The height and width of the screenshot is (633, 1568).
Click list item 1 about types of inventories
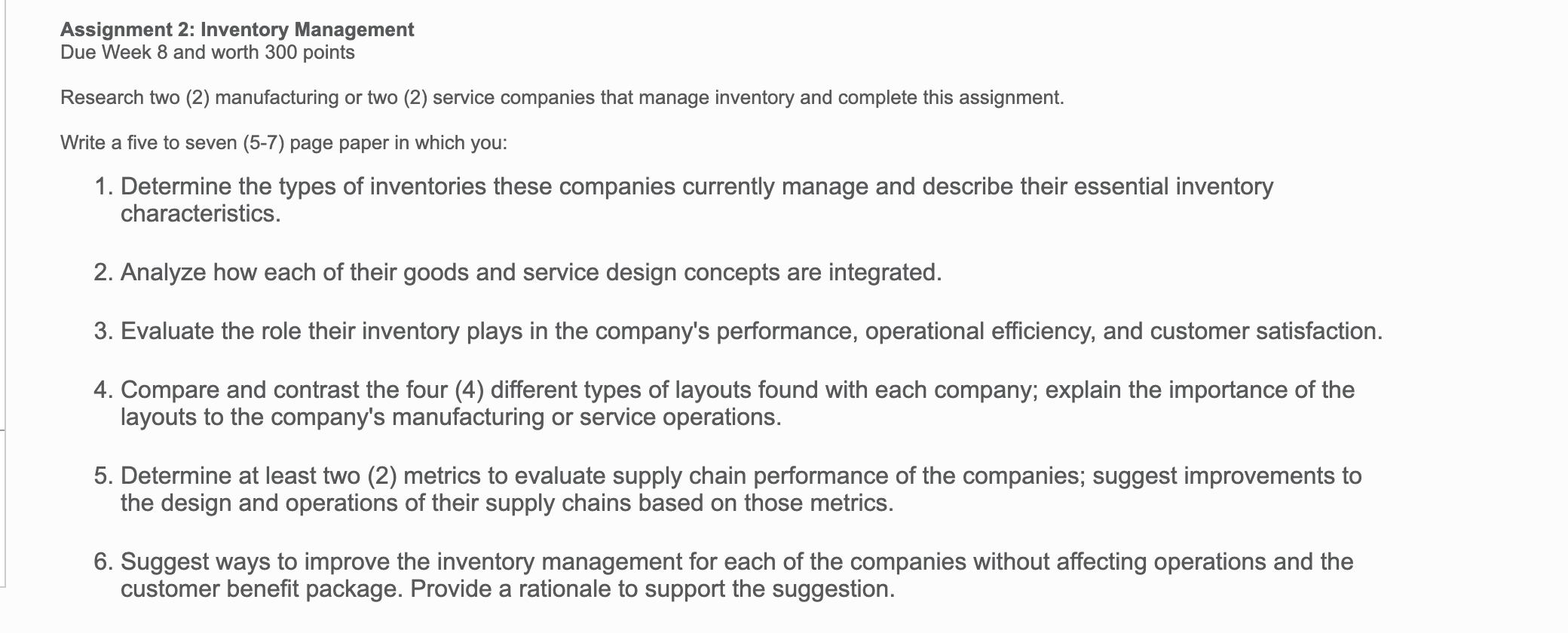684,200
